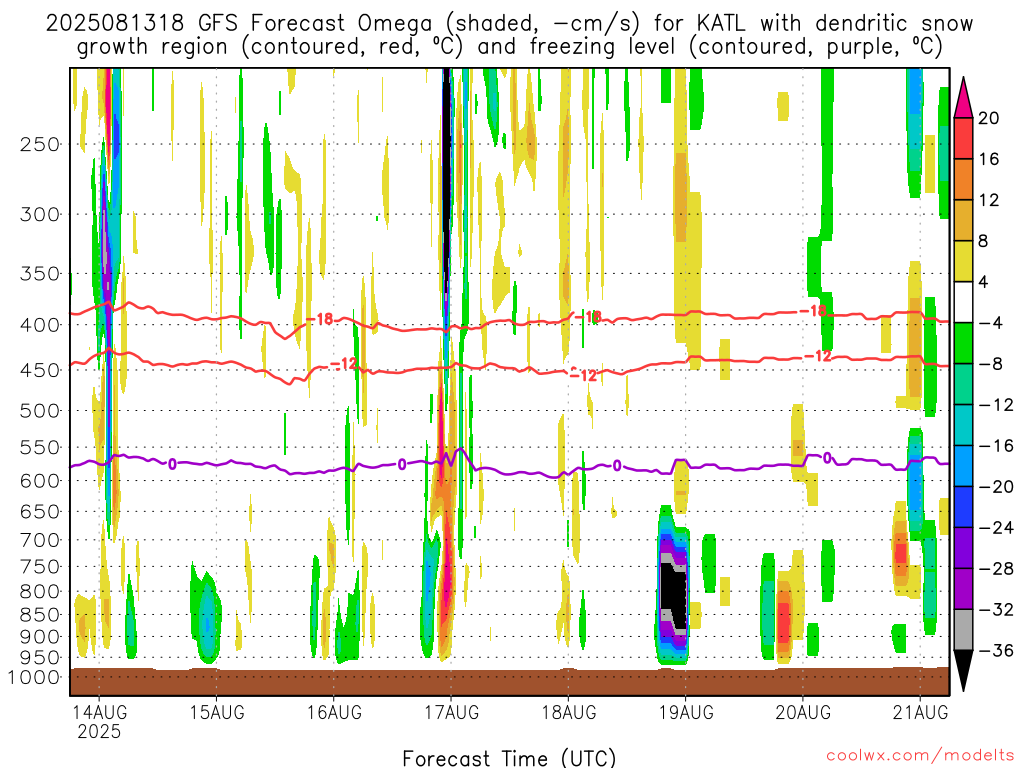
Task: Click the bright green -4 to -8 colorbar swatch
Action: 963,344
